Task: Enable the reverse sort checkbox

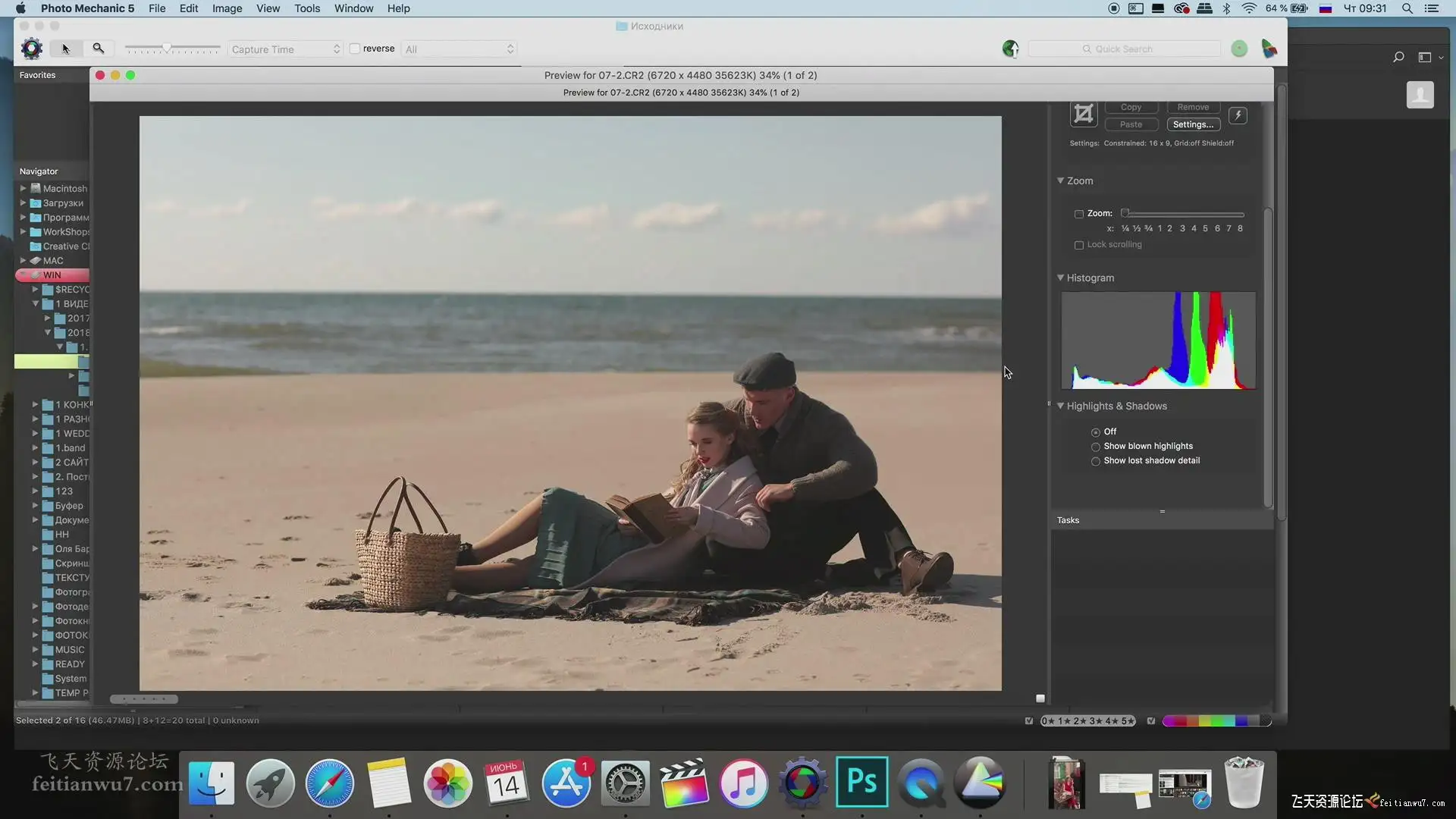Action: 355,49
